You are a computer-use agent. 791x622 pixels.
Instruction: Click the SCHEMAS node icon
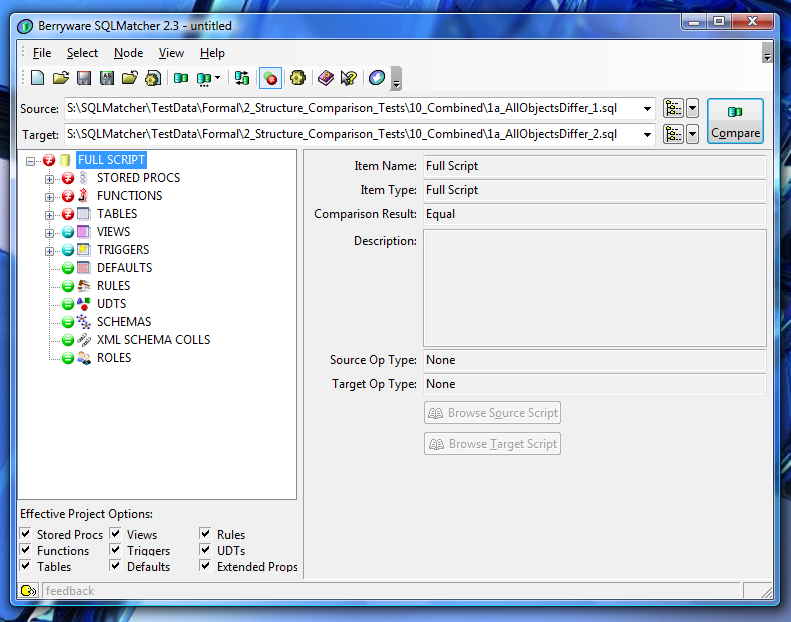(x=84, y=322)
